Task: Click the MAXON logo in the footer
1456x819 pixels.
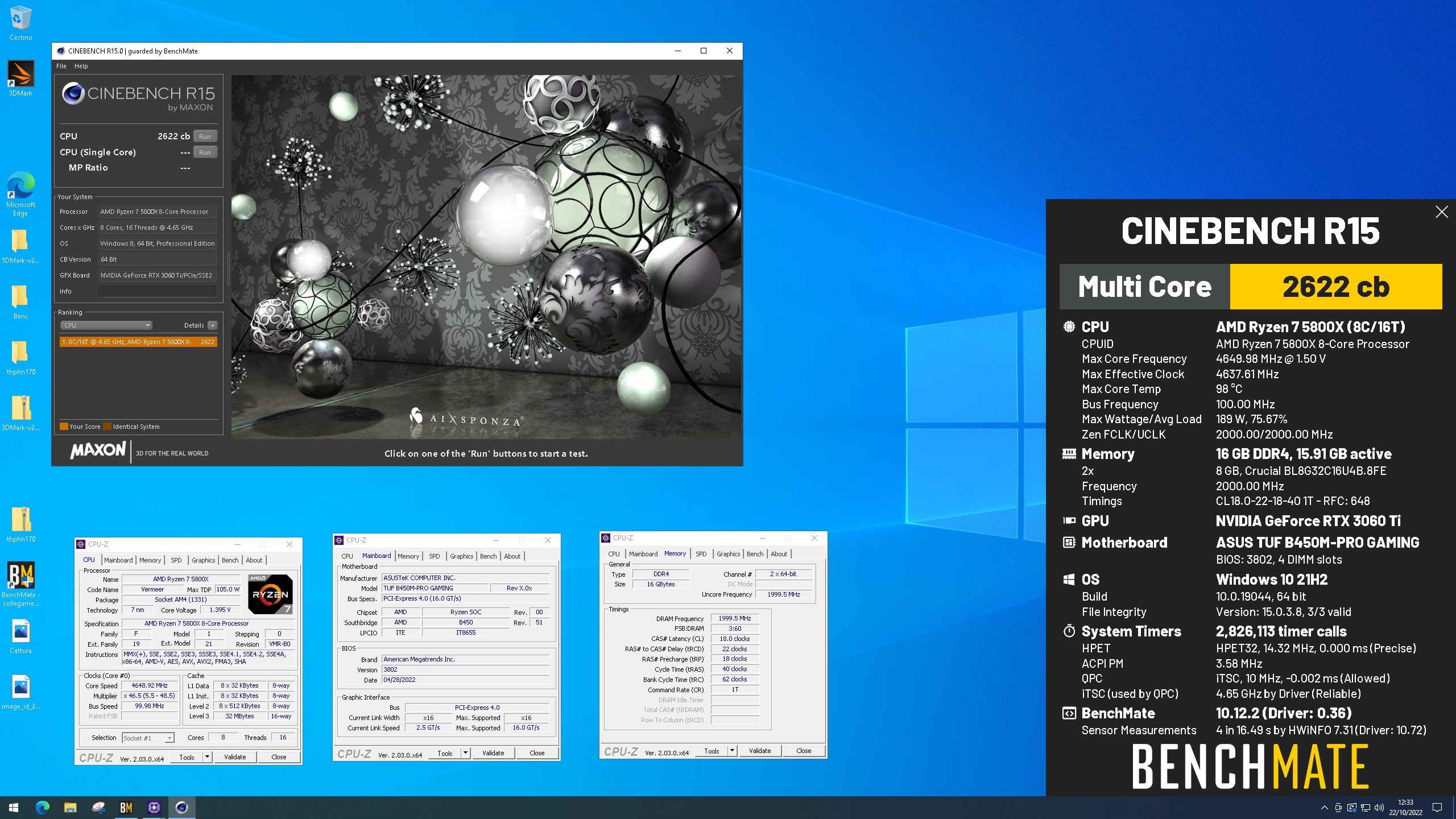Action: 98,450
